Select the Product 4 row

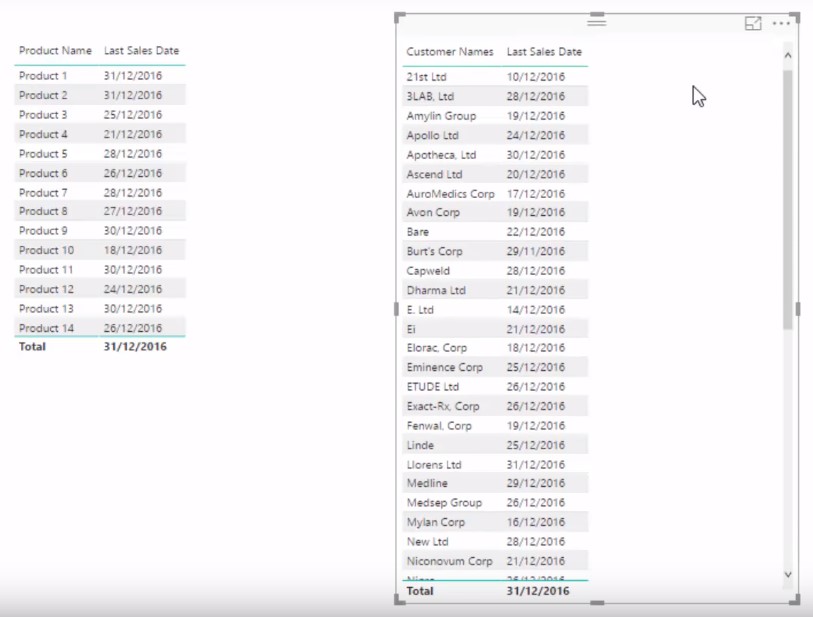(100, 134)
